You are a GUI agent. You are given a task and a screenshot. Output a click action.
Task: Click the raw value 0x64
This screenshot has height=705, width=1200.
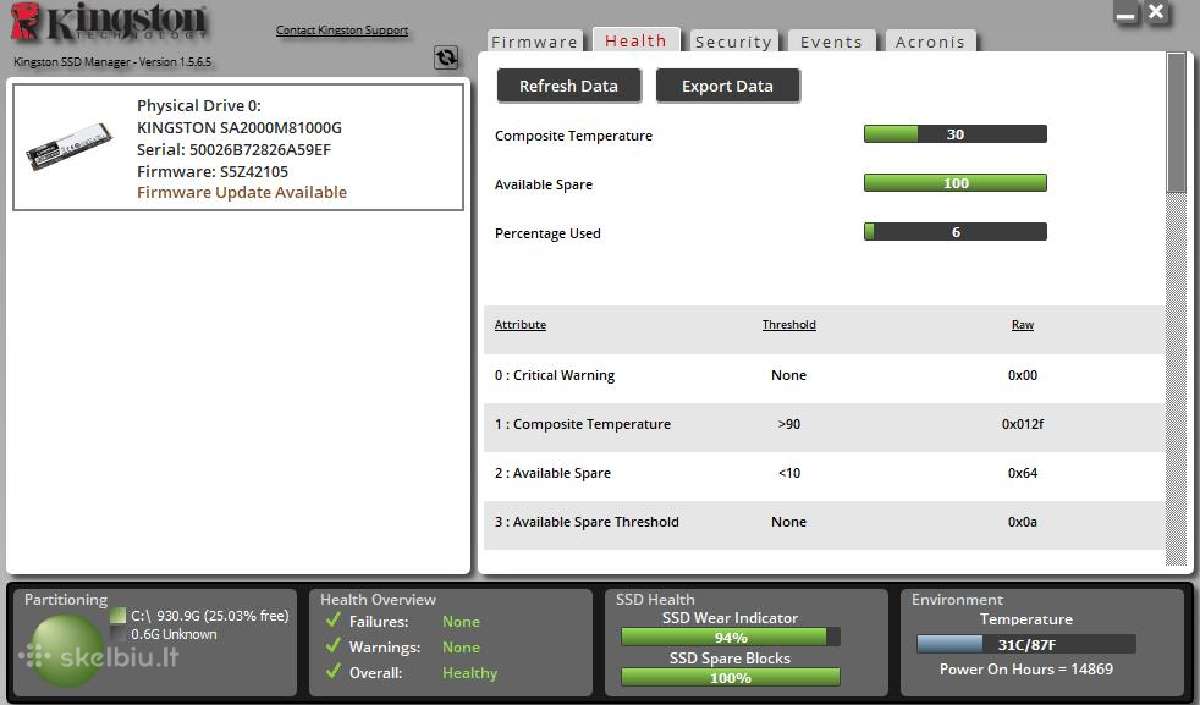point(1023,473)
